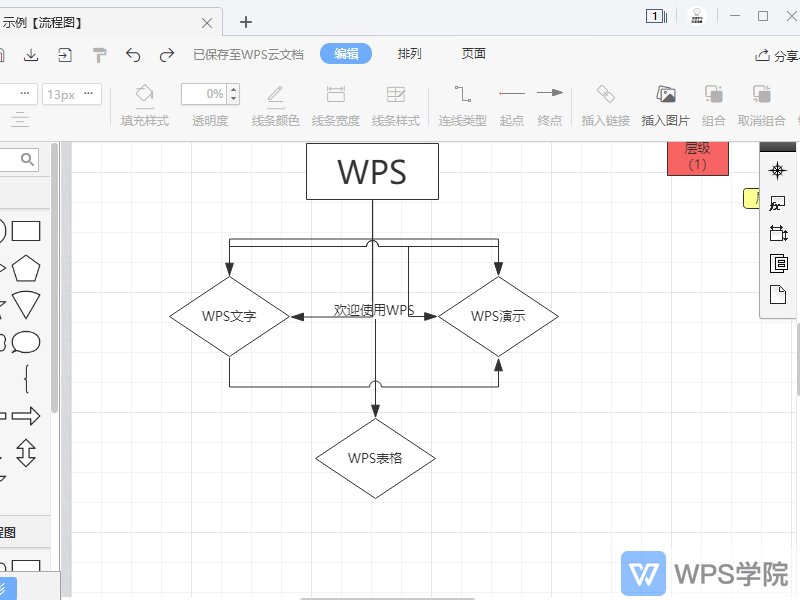Open the 编辑 tab
The height and width of the screenshot is (600, 800).
pyautogui.click(x=346, y=54)
